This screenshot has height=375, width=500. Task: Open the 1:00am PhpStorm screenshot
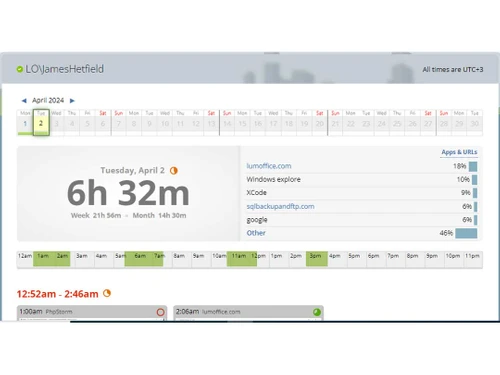click(92, 313)
